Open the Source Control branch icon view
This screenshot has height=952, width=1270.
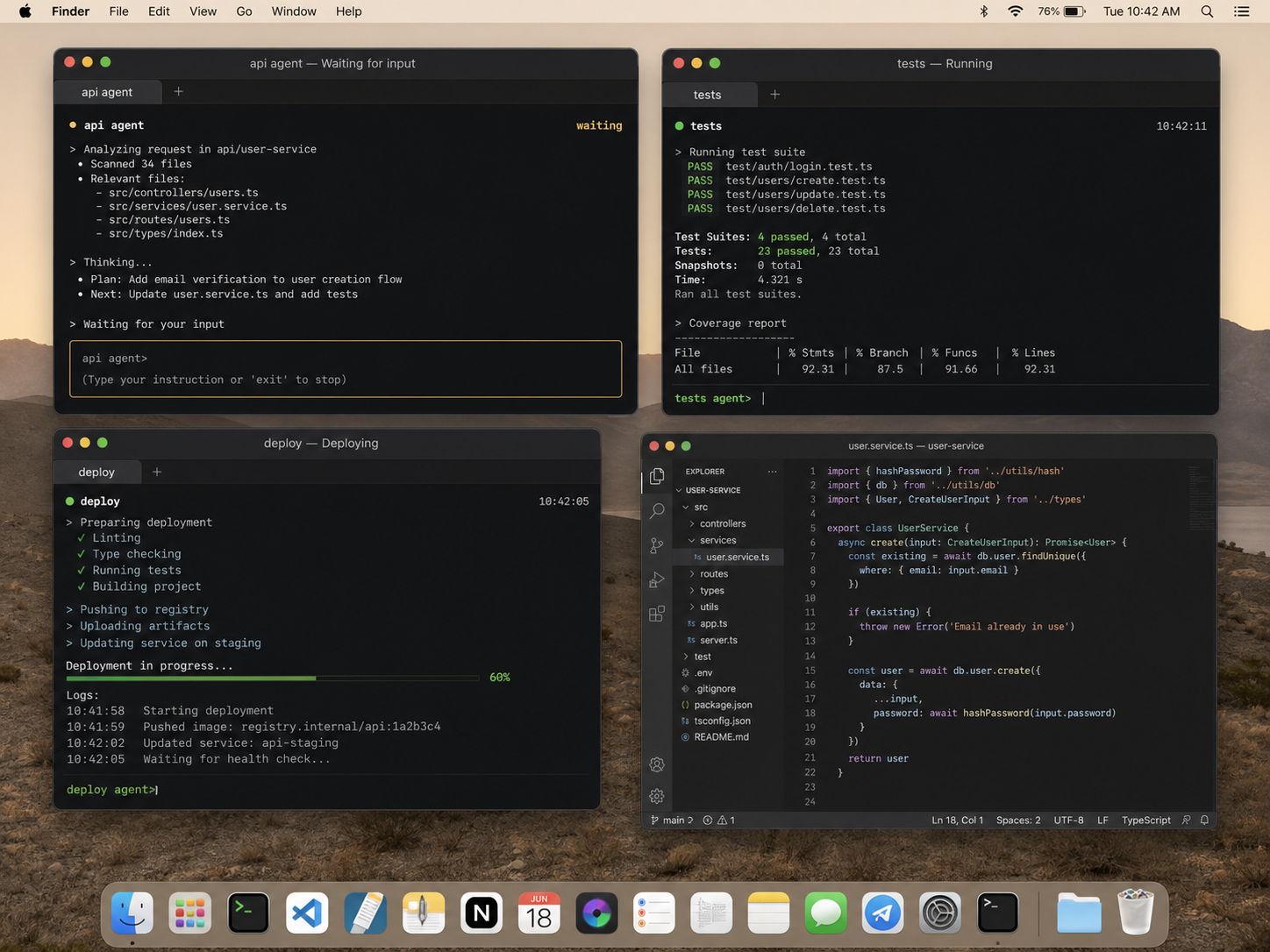[657, 545]
